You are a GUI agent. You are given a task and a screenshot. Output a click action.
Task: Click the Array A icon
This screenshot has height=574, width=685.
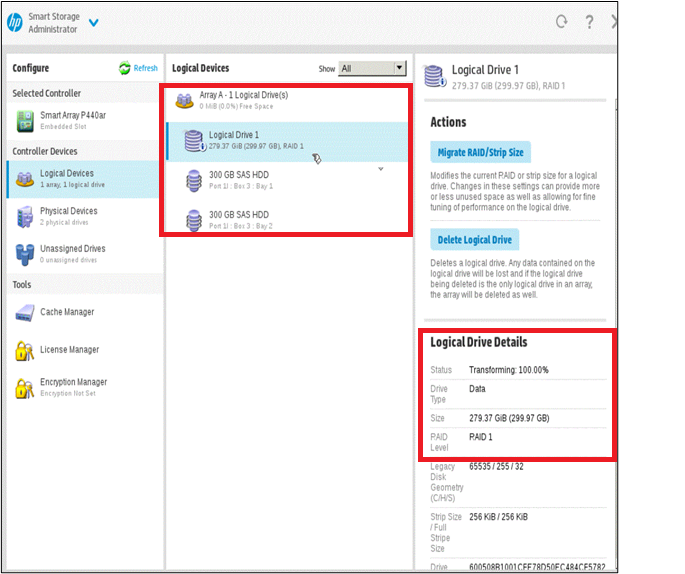click(184, 100)
